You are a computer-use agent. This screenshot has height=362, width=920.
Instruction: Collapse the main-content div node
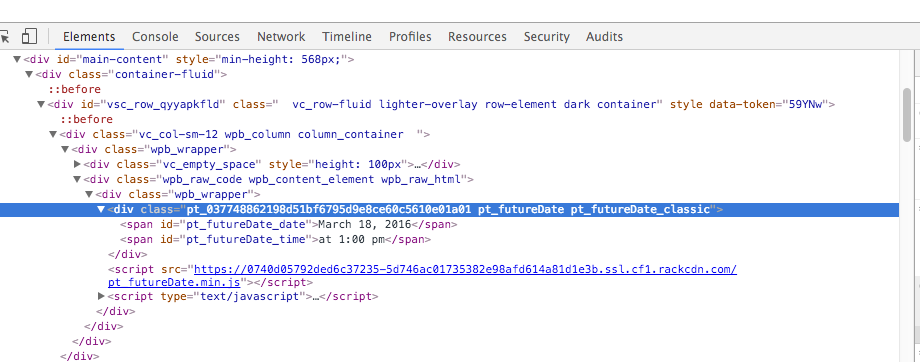(x=17, y=59)
